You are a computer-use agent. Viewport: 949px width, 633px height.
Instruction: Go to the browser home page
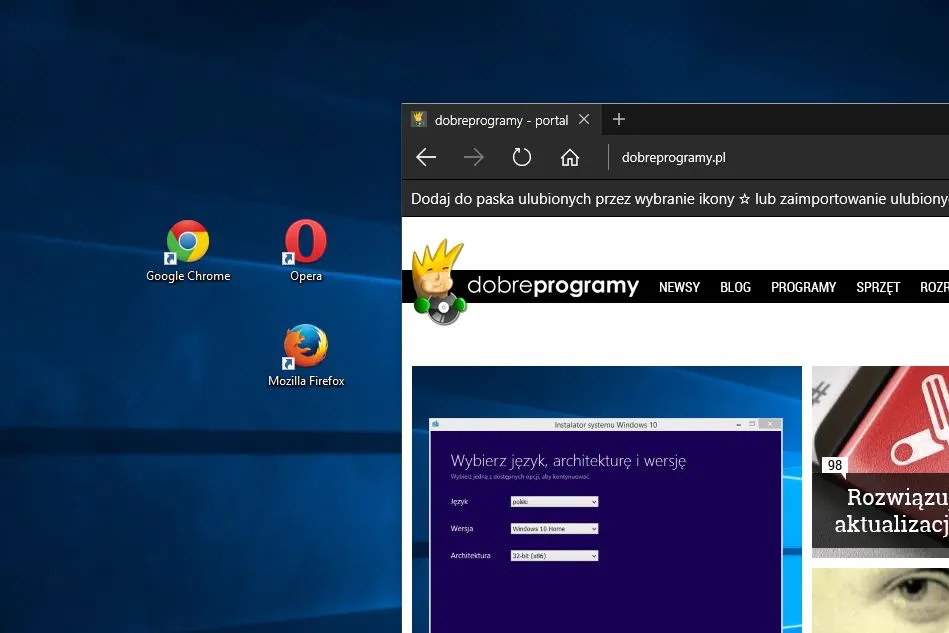point(570,157)
